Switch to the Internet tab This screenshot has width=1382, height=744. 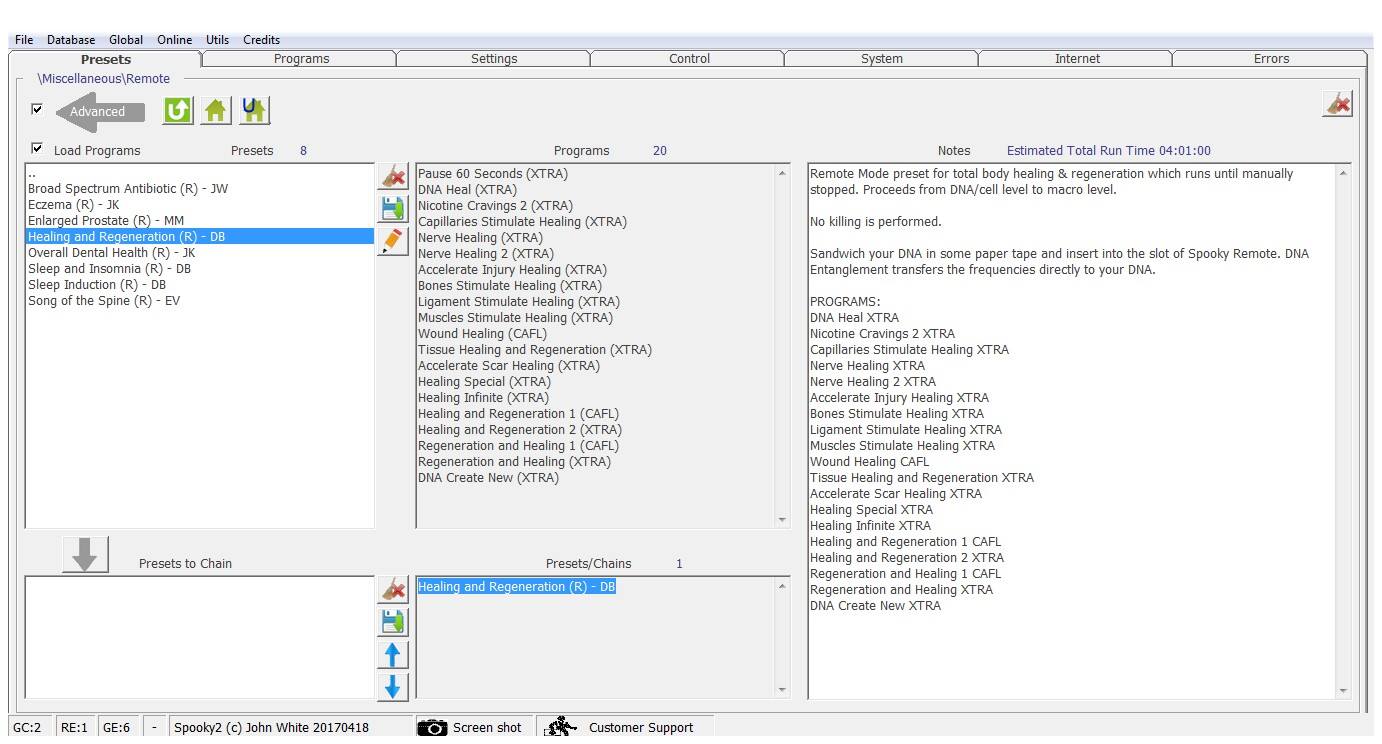(x=1077, y=59)
